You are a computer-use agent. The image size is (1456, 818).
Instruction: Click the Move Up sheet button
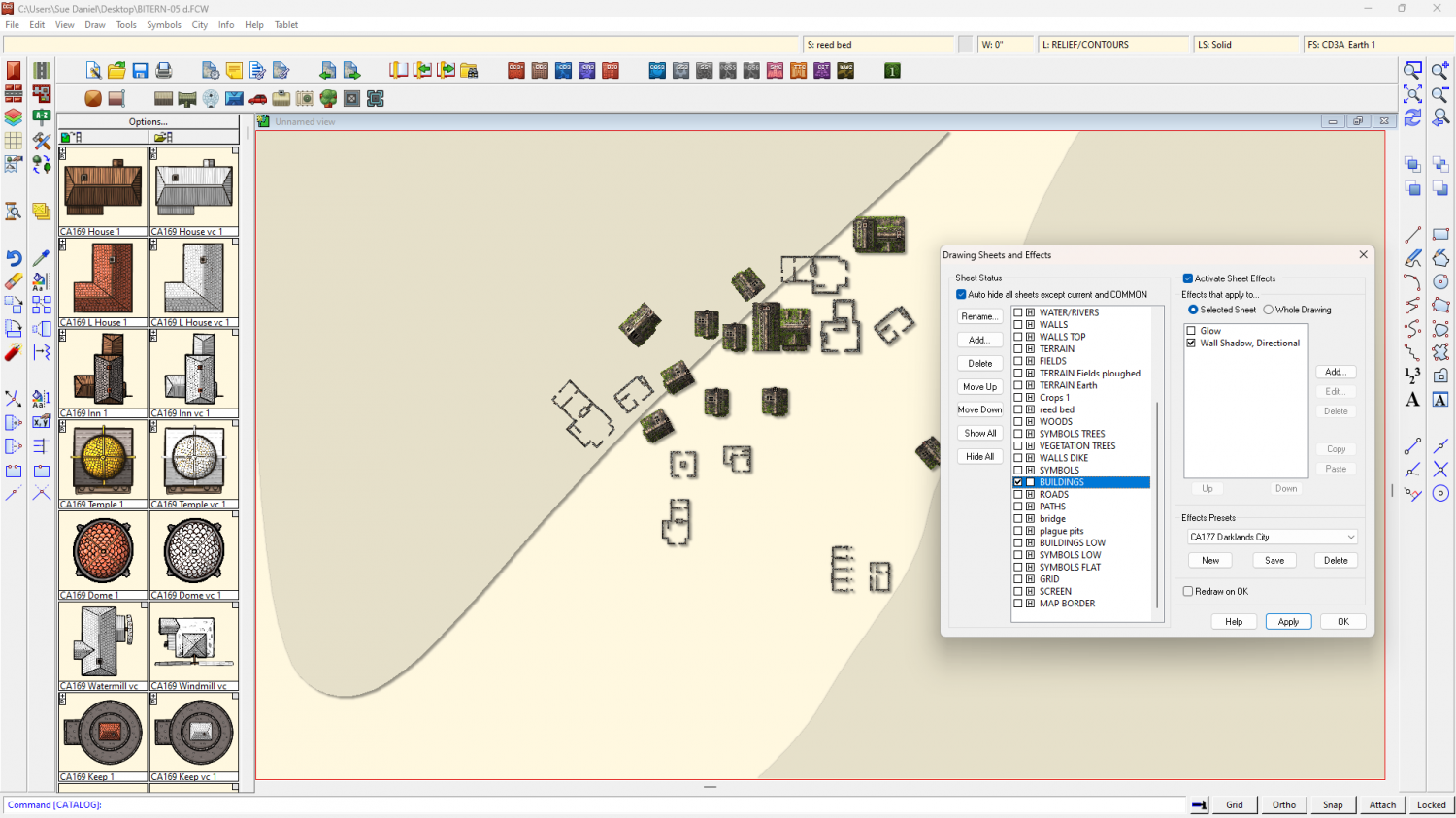point(980,386)
